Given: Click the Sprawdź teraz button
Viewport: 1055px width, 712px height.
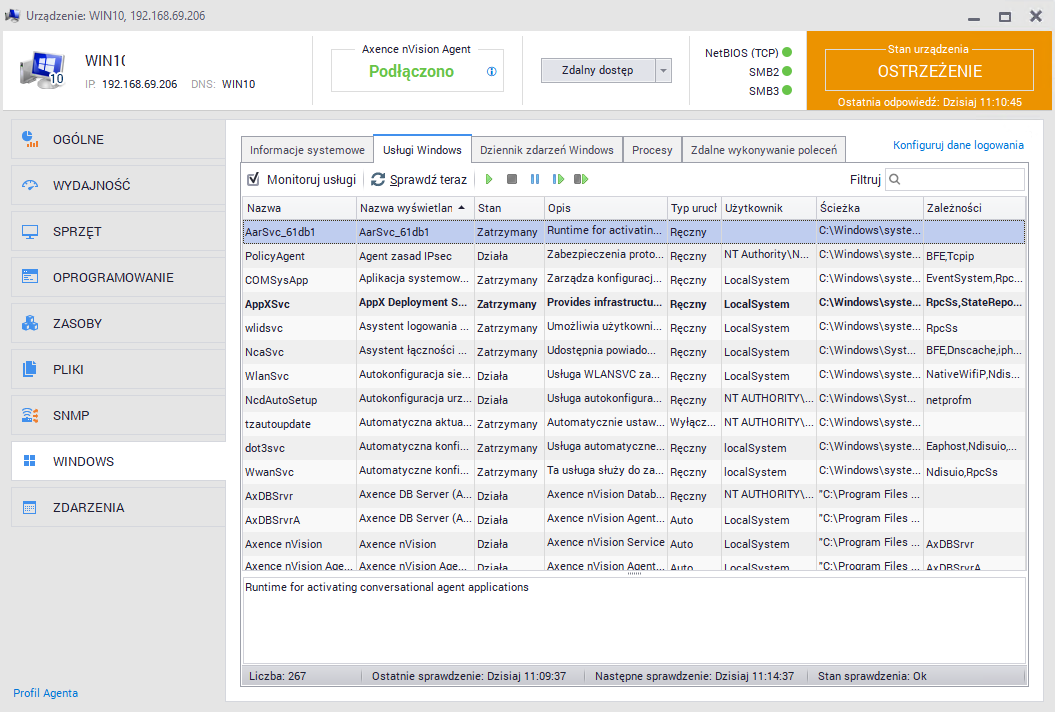Looking at the screenshot, I should click(x=419, y=179).
